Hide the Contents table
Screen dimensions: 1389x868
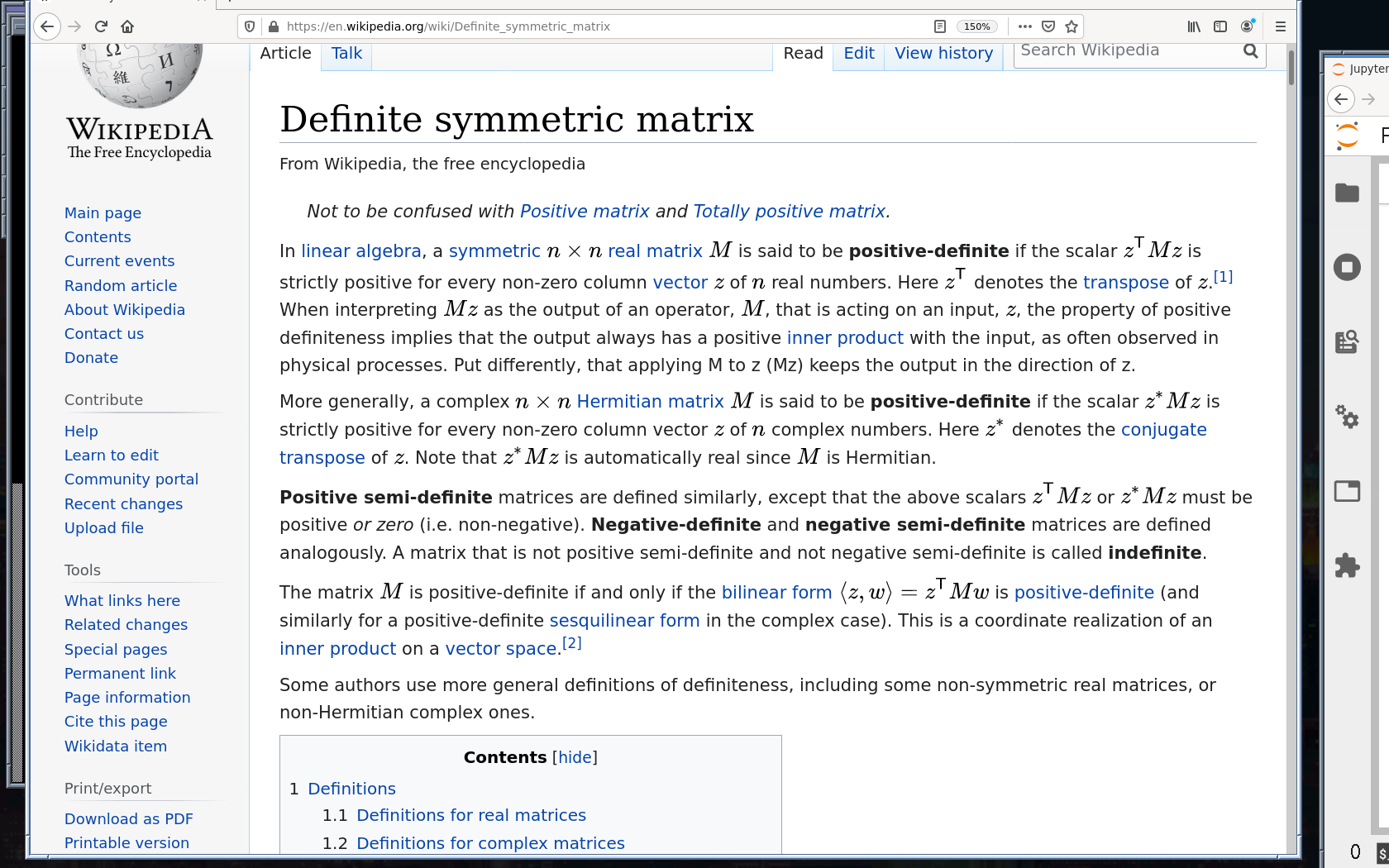click(575, 757)
